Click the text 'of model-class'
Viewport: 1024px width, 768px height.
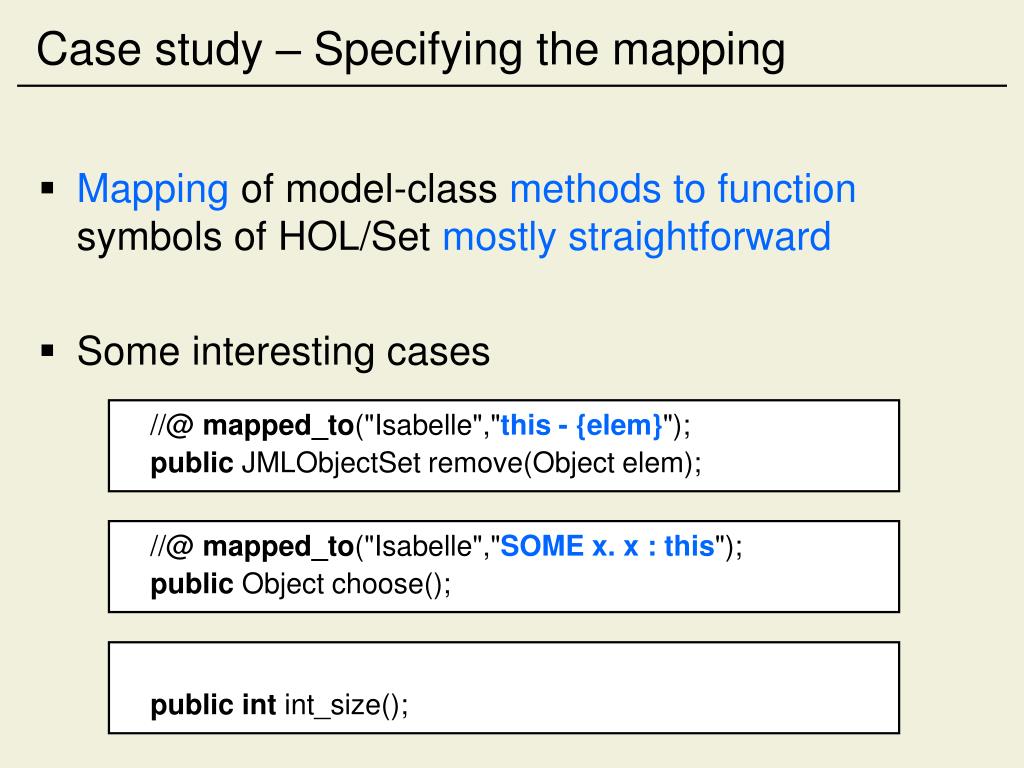tap(369, 190)
